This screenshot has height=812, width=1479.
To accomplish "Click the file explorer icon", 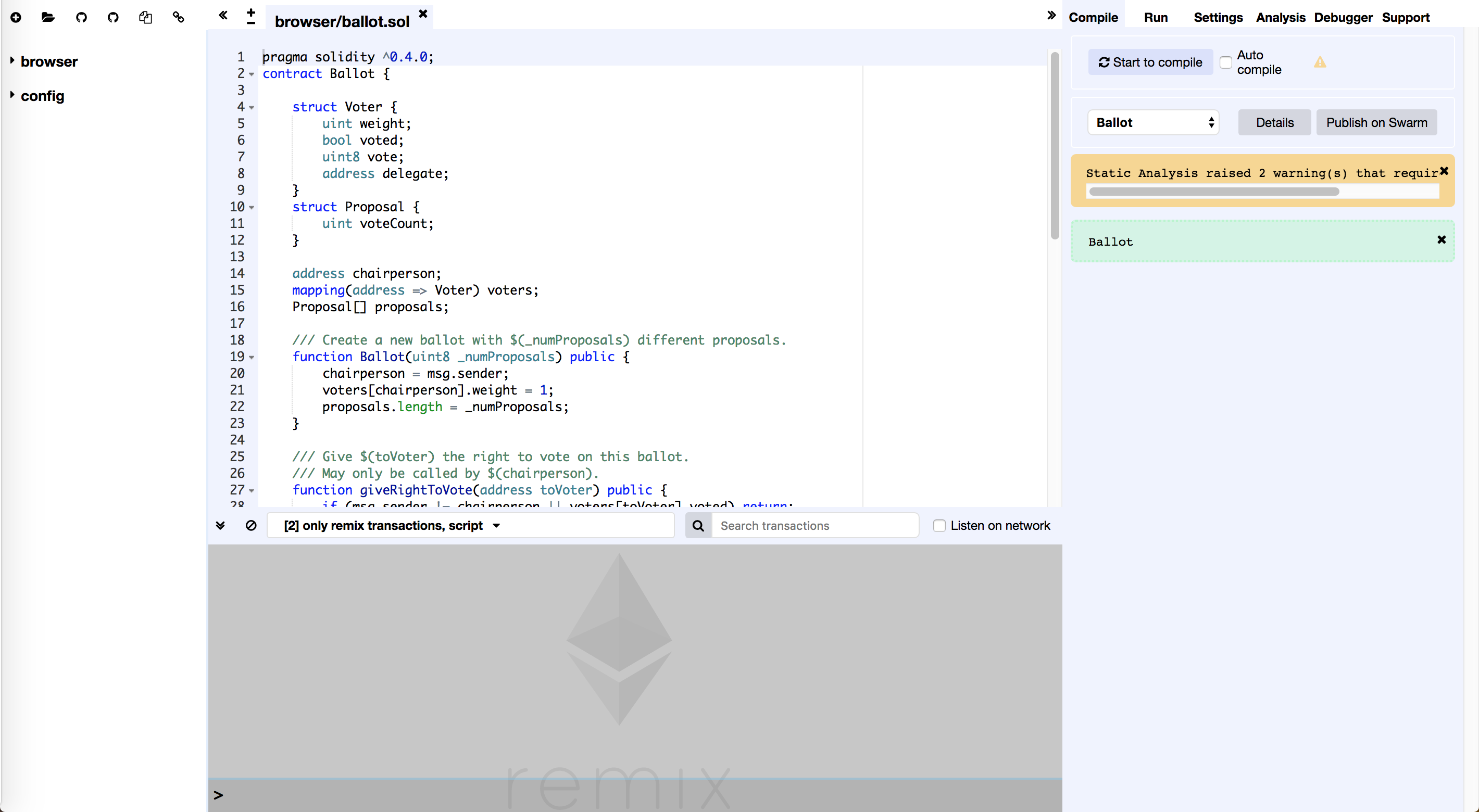I will point(48,17).
